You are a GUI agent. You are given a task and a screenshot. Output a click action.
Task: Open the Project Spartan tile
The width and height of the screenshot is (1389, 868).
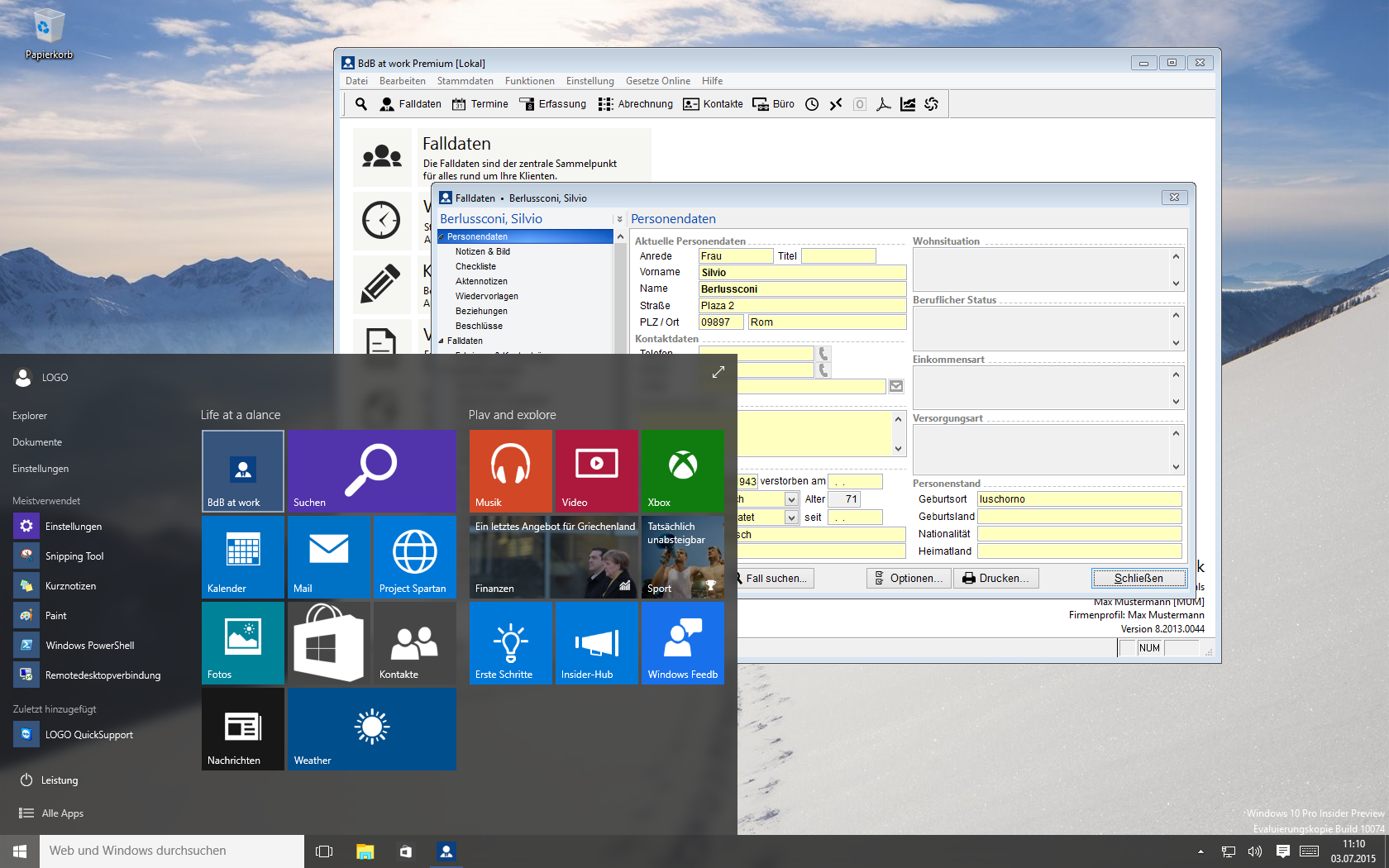tap(415, 557)
